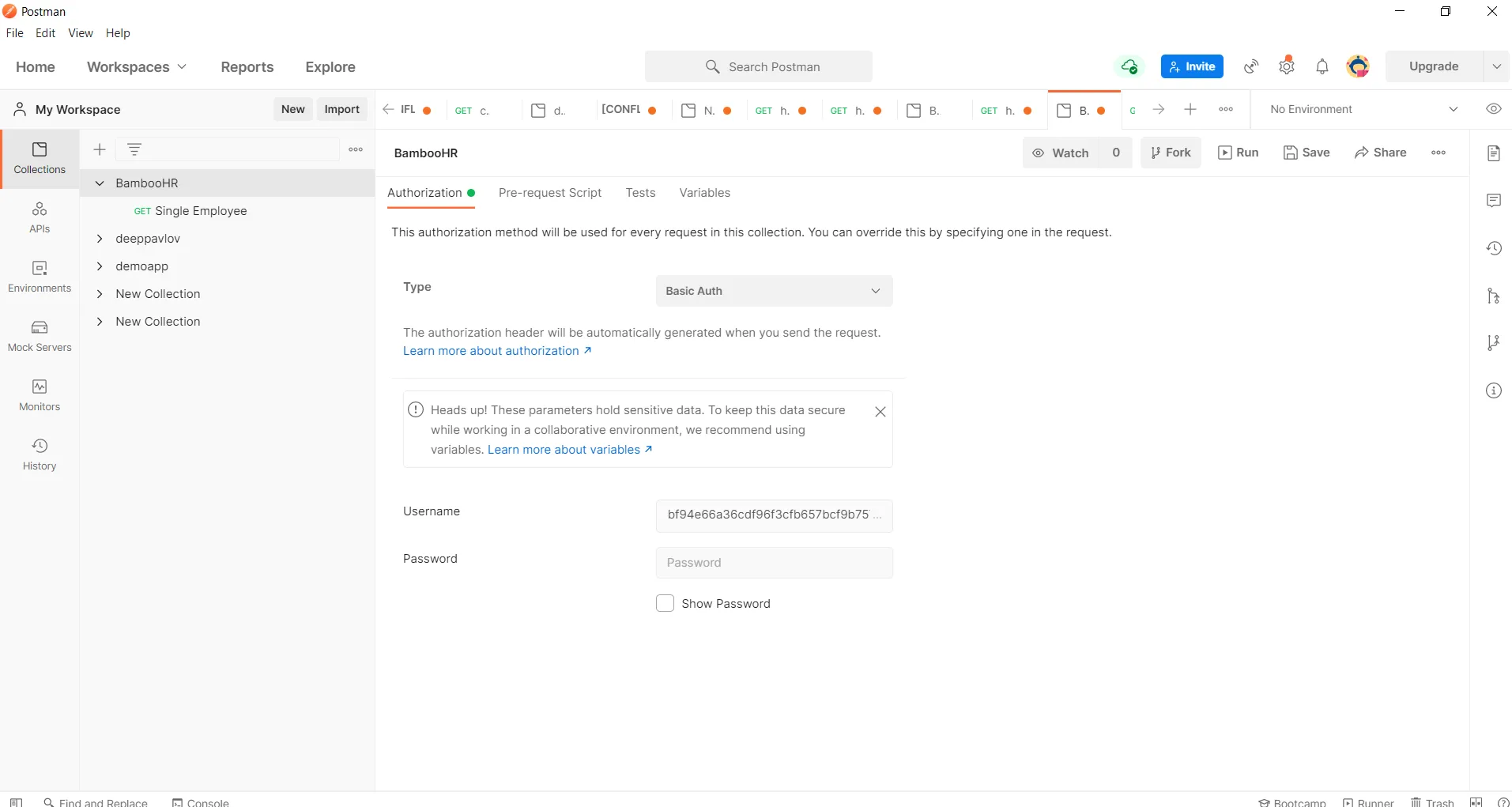This screenshot has width=1512, height=807.
Task: Save the BambooHR collection
Action: coord(1307,153)
